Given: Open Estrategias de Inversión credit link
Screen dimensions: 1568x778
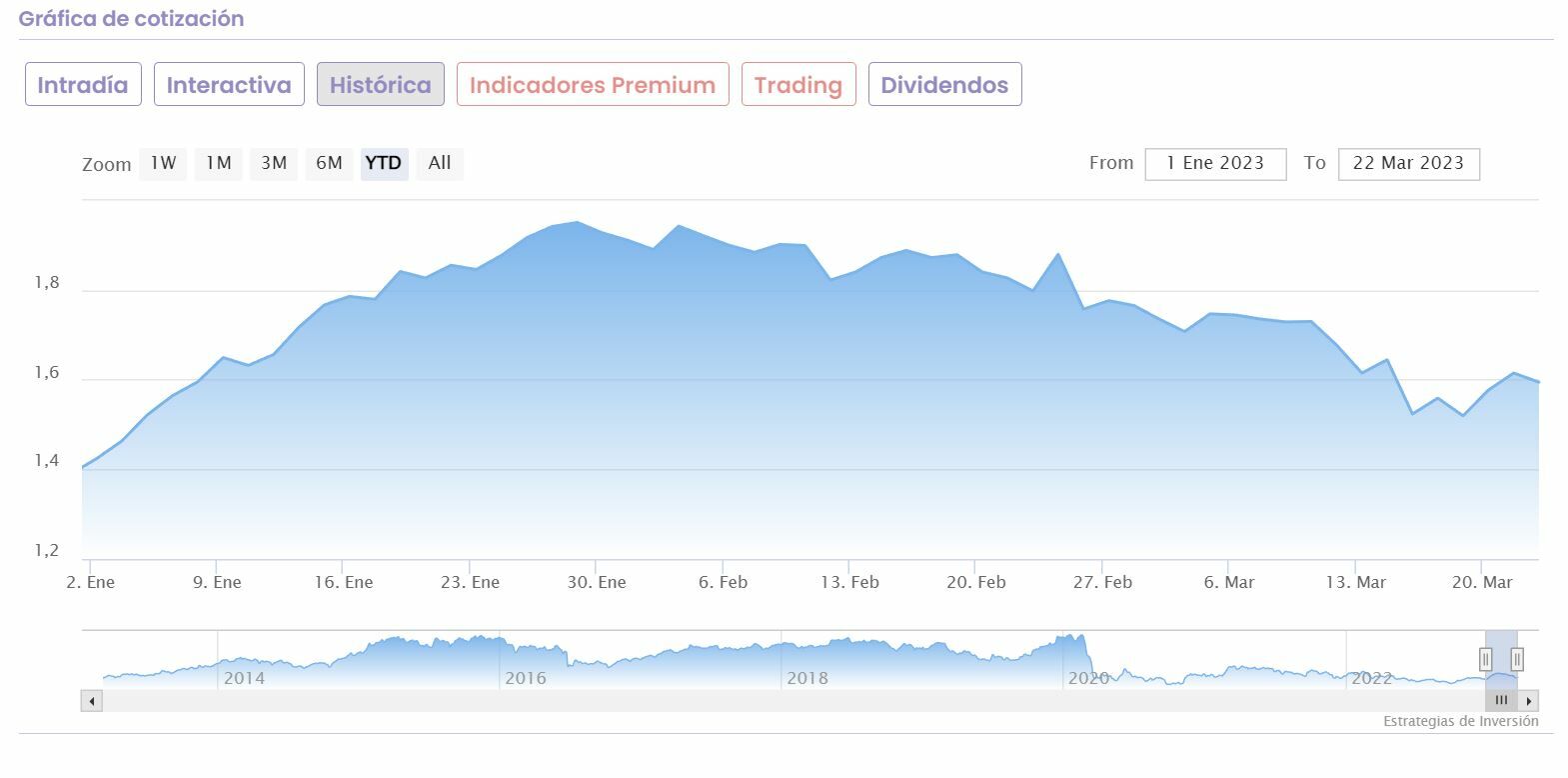Looking at the screenshot, I should pos(1460,721).
